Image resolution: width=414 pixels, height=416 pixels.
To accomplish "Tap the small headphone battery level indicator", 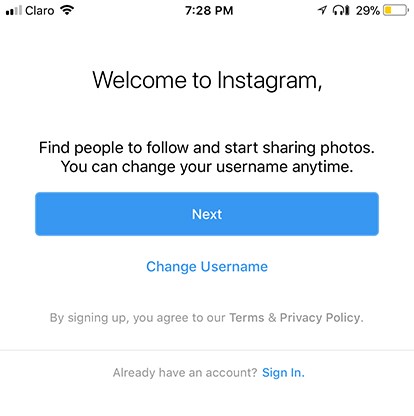I will pos(347,11).
